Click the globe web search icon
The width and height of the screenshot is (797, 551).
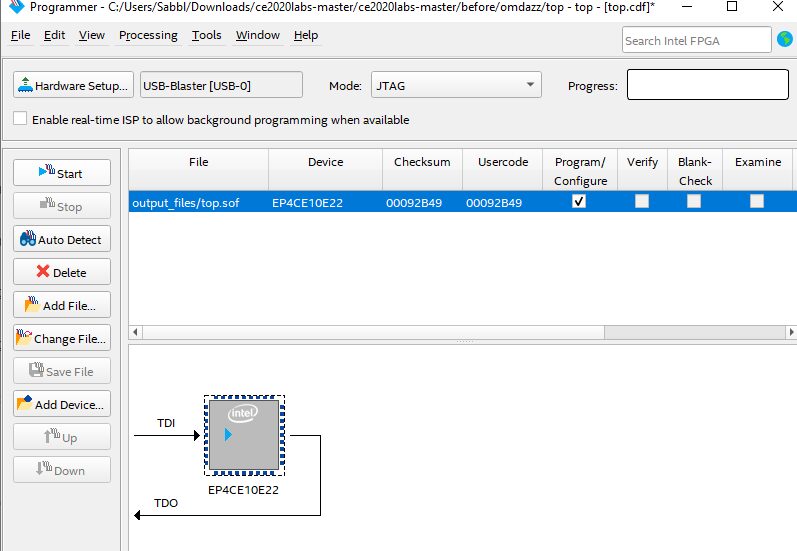(x=785, y=39)
